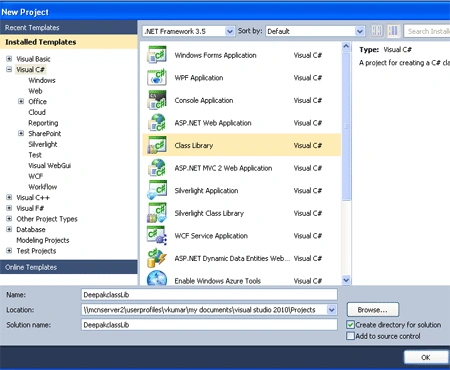Expand the Office tree node
450x370 pixels.
[x=21, y=101]
